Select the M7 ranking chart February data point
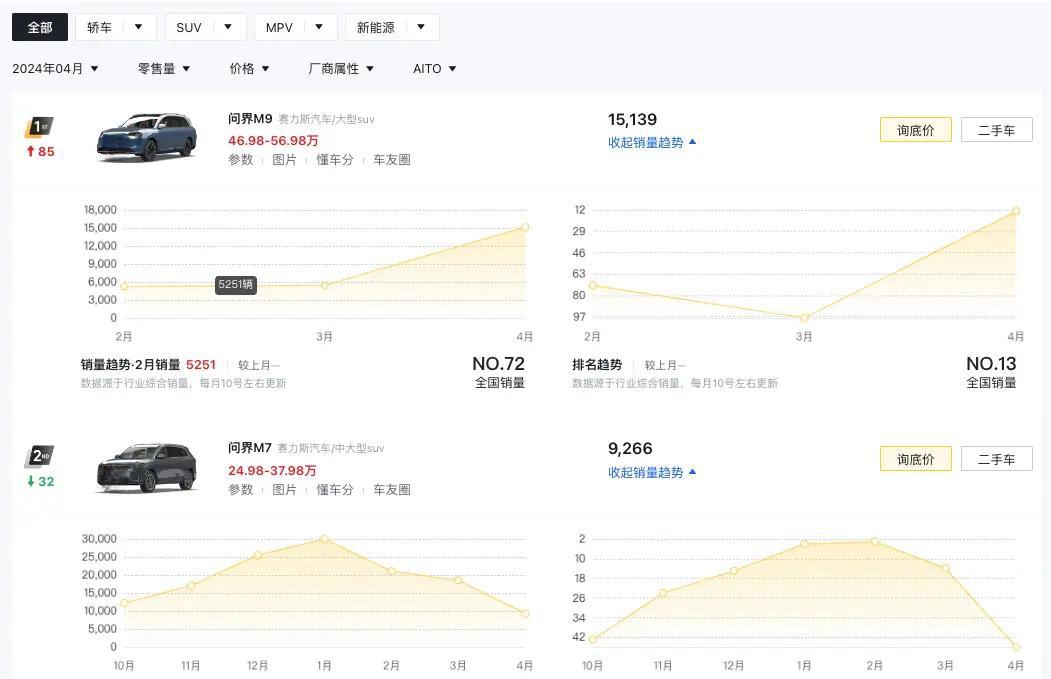 coord(875,541)
